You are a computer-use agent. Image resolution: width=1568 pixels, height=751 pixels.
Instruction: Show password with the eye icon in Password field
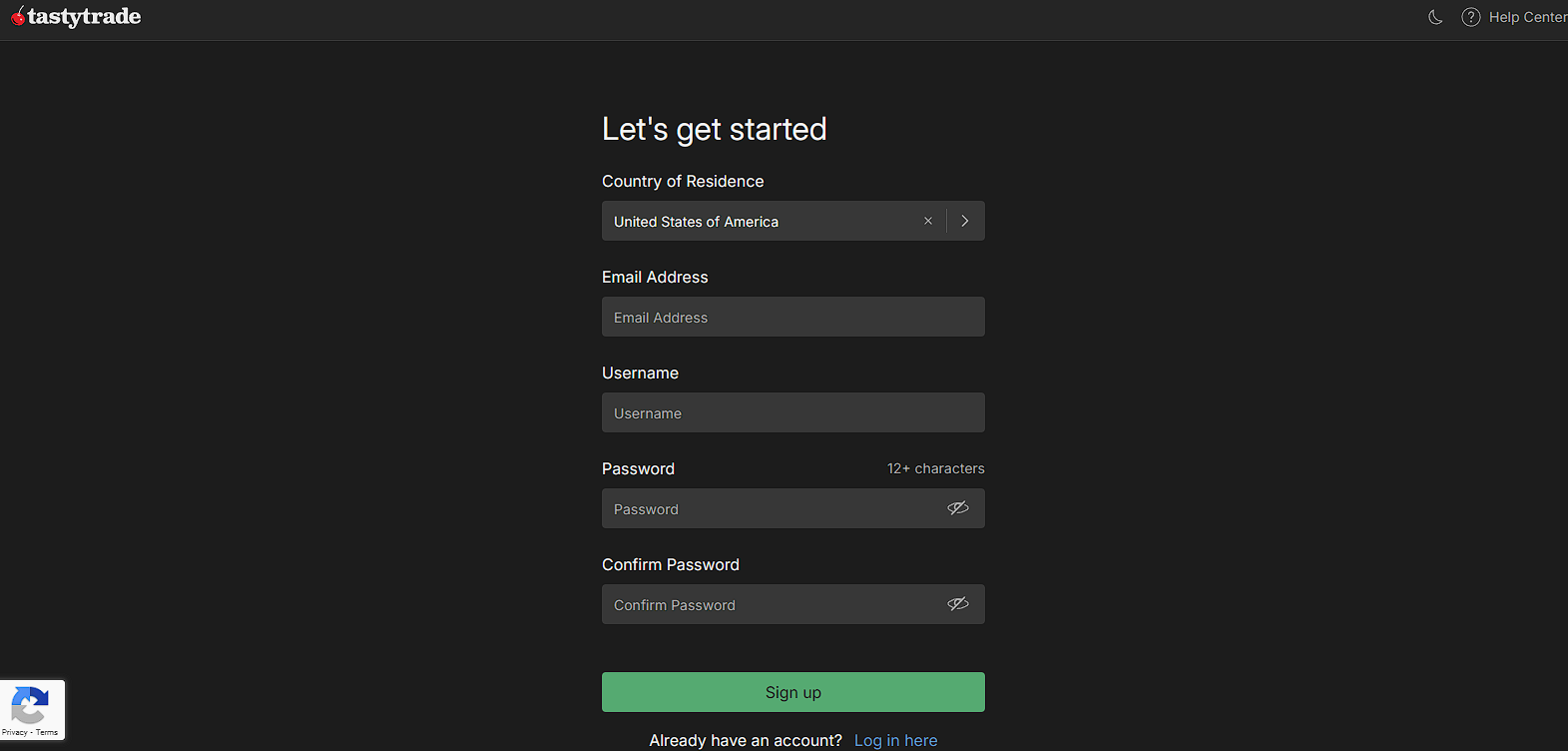pyautogui.click(x=958, y=508)
